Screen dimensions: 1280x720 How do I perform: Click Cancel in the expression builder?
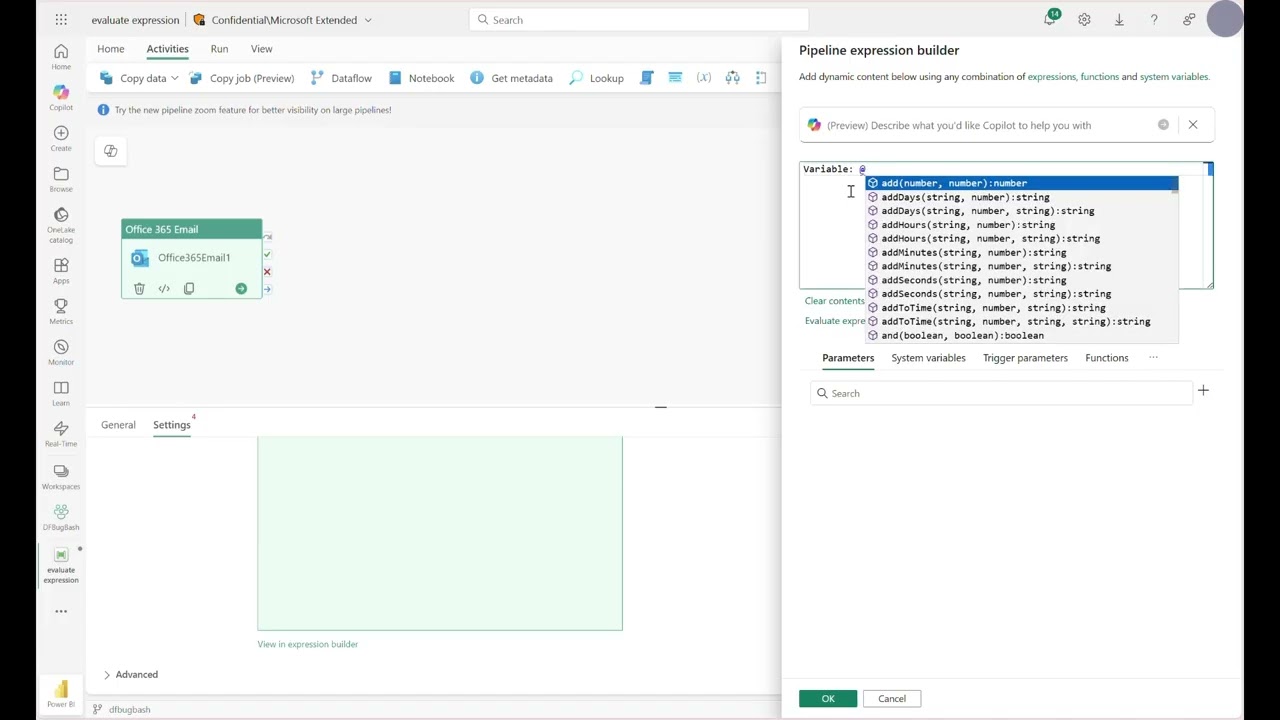click(892, 698)
